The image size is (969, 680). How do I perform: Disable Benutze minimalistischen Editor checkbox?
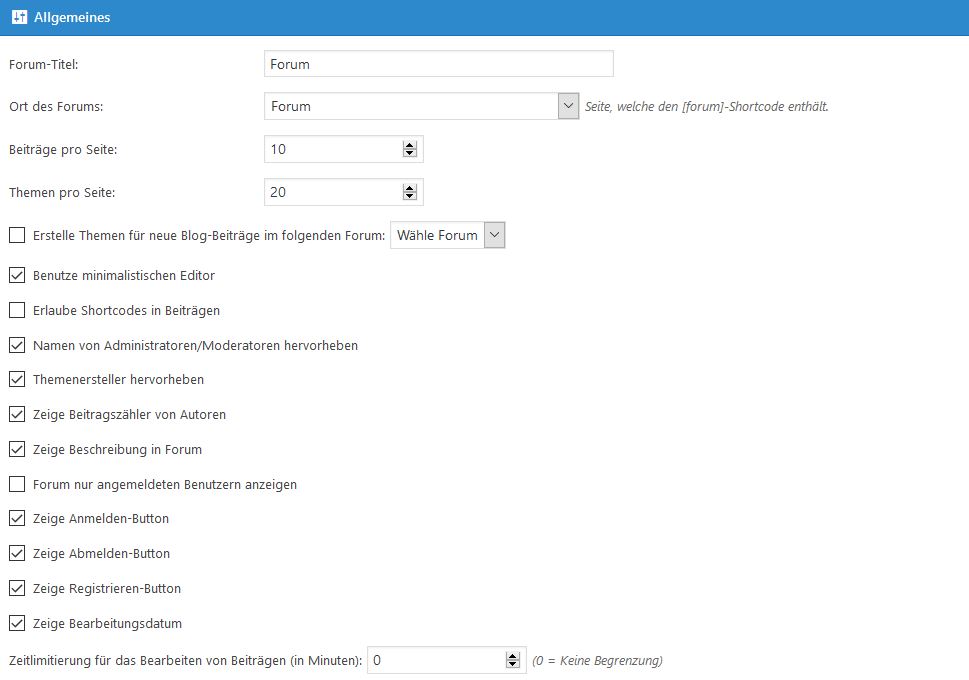pyautogui.click(x=17, y=275)
